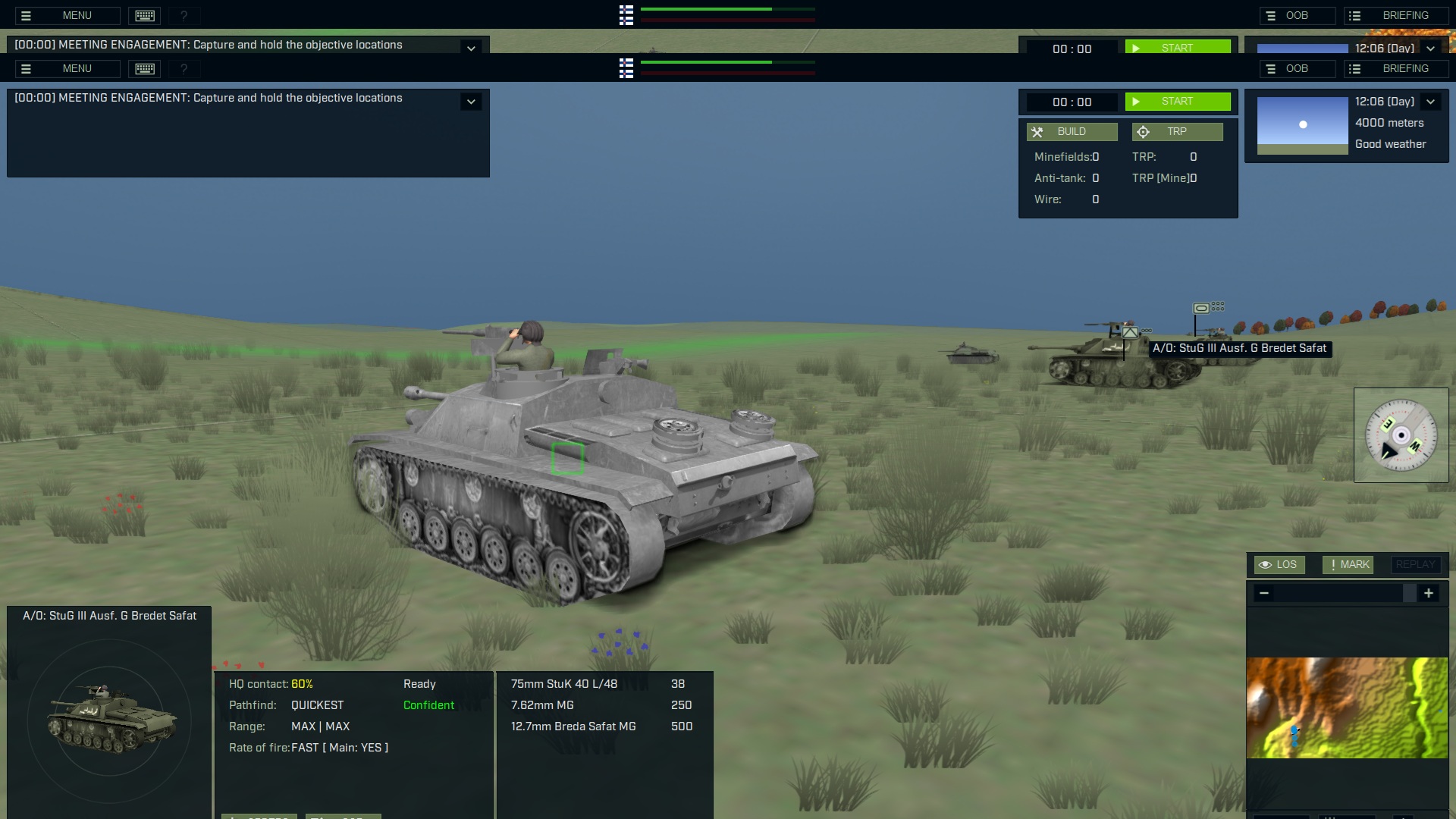Click the Minefields: 0 count
The image size is (1456, 819).
click(x=1067, y=157)
